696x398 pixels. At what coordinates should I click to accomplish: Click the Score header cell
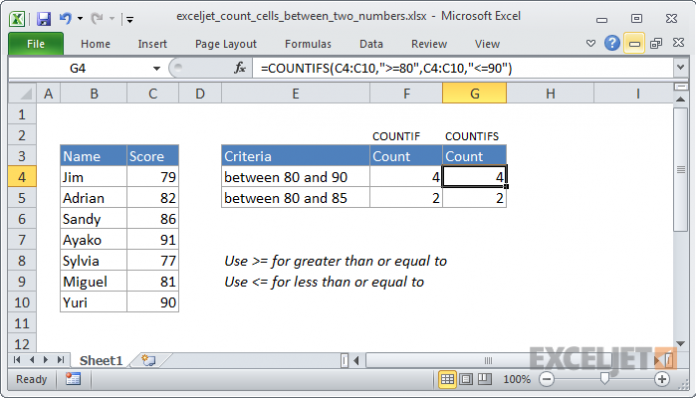click(153, 156)
